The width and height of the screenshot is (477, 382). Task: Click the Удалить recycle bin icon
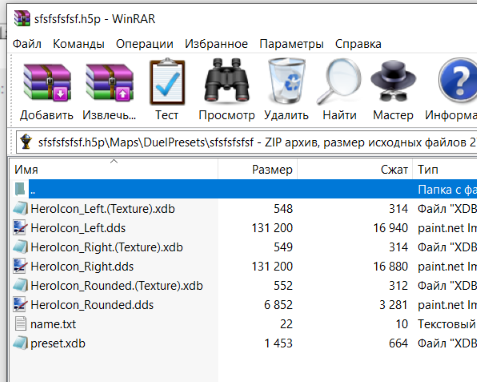[x=287, y=81]
